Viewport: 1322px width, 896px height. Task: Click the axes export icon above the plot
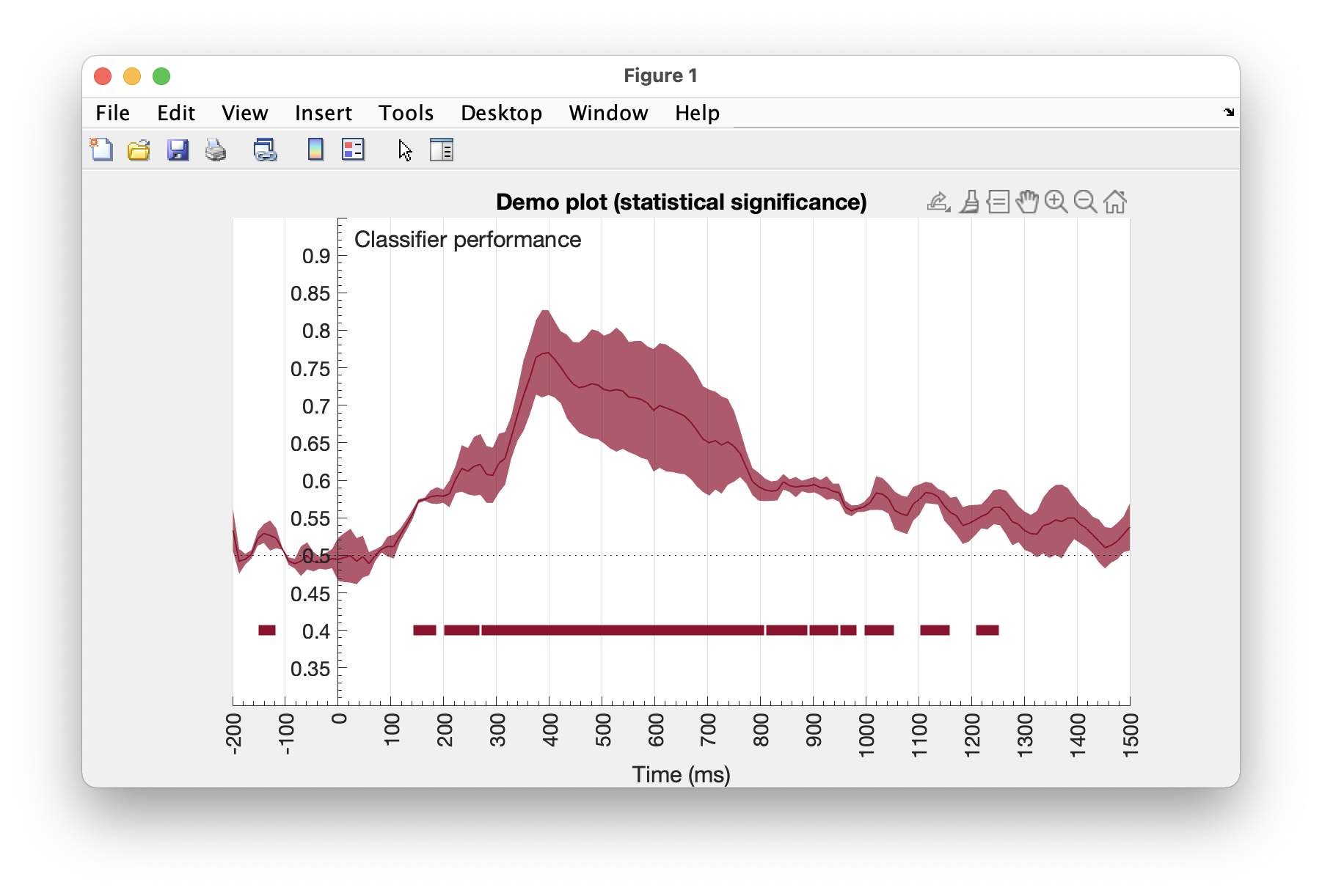tap(939, 202)
